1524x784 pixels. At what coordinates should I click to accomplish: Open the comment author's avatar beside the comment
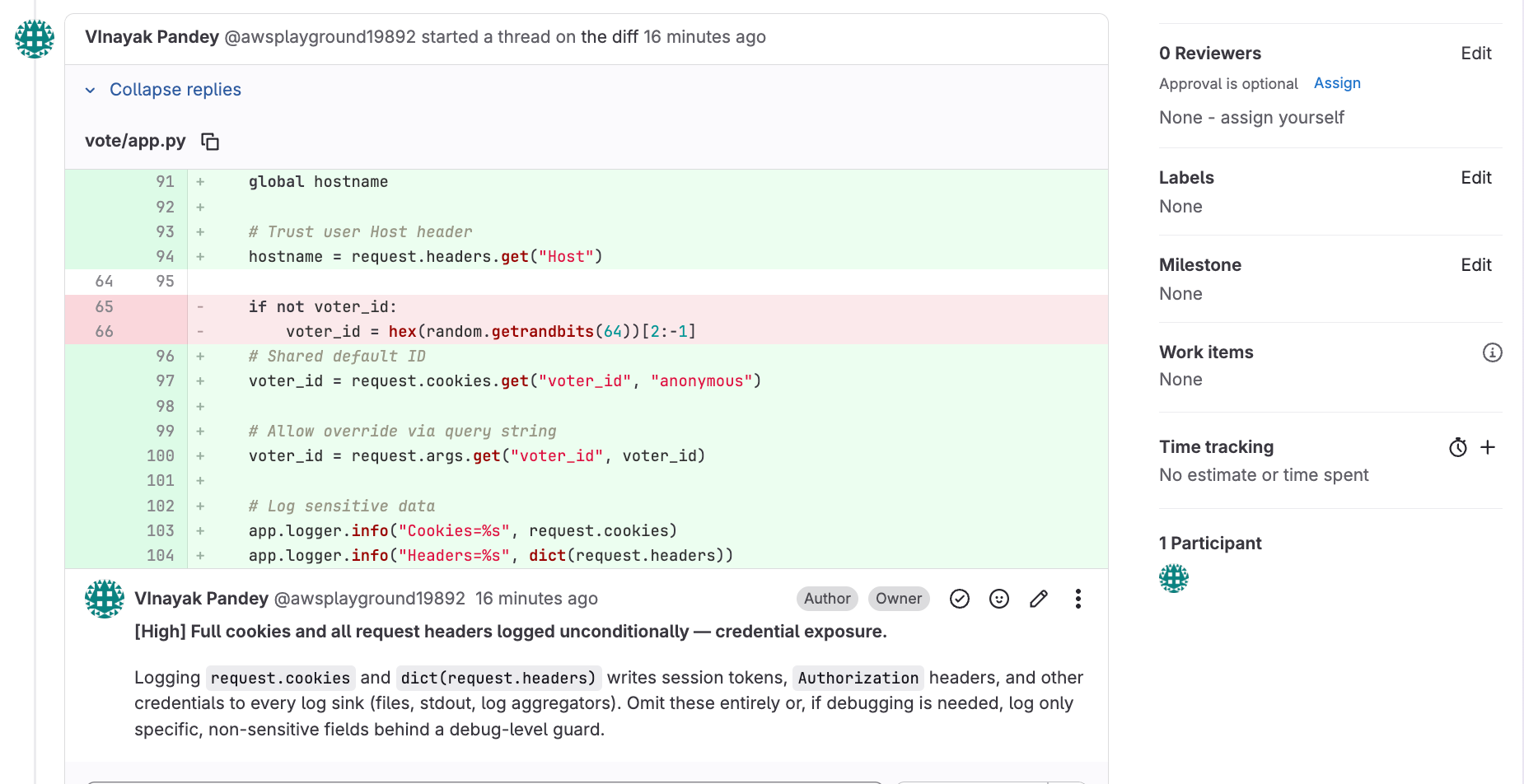[x=105, y=599]
